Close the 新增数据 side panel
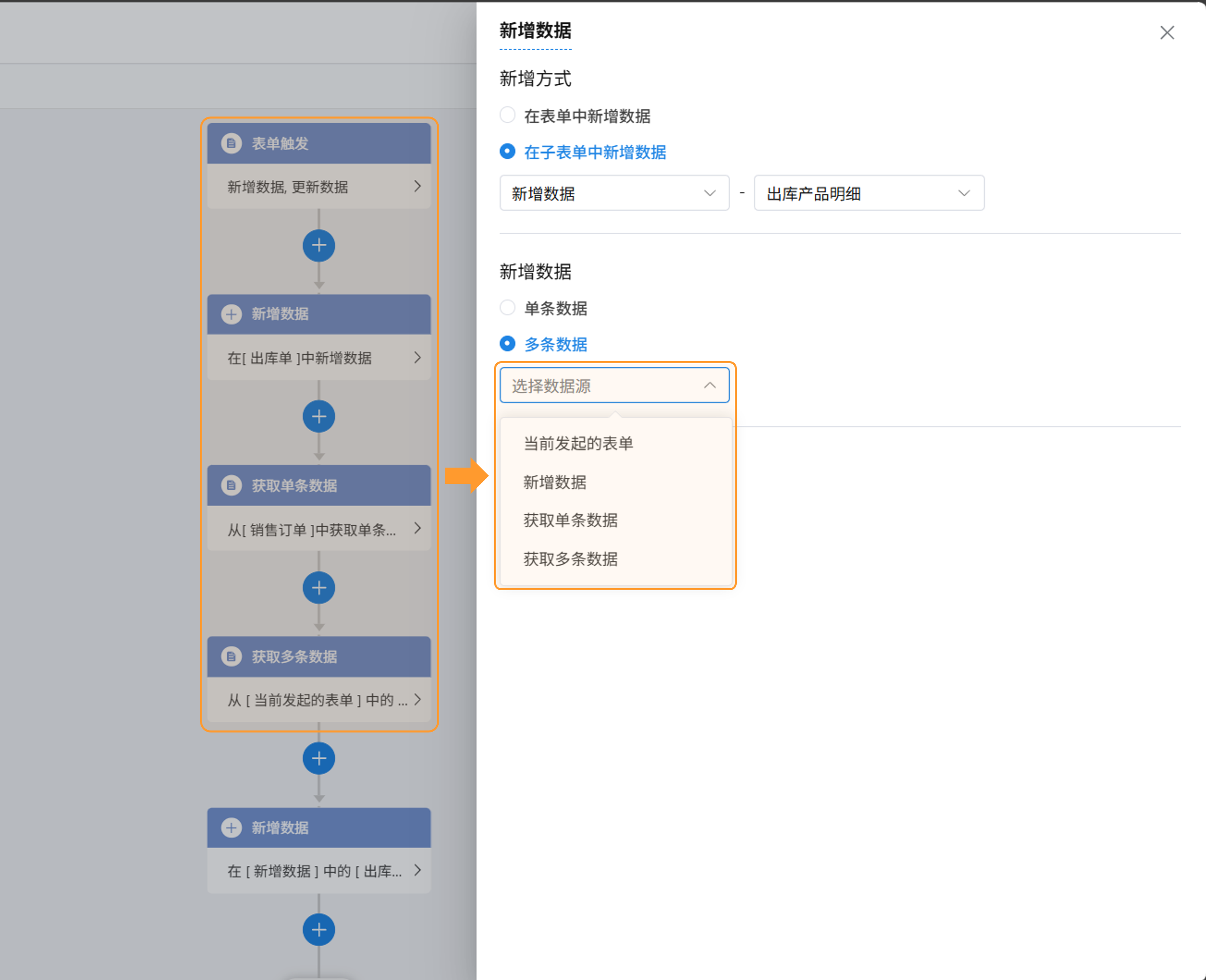Screen dimensions: 1206x980 coord(1167,33)
